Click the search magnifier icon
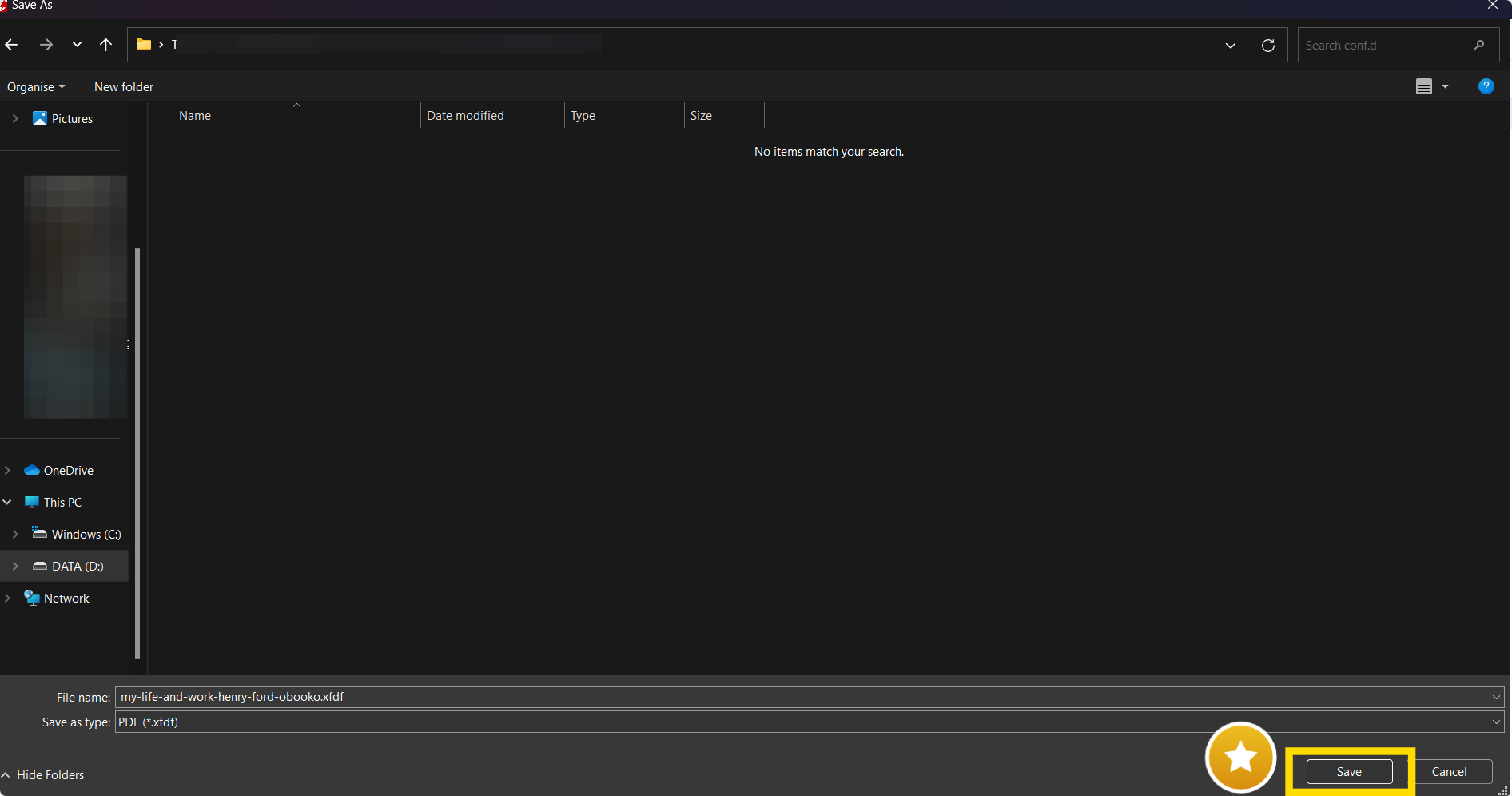Screen dimensions: 1512x796 click(x=1479, y=46)
